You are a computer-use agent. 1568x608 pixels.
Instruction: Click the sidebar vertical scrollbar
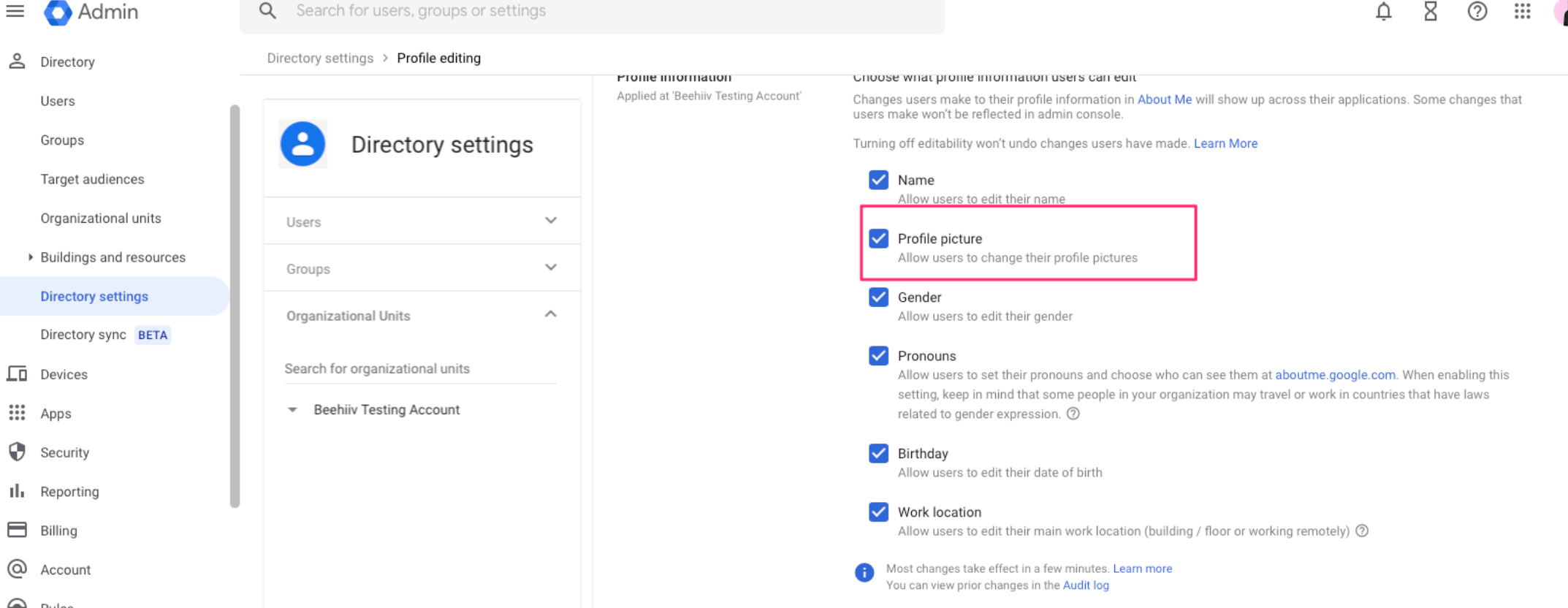pyautogui.click(x=235, y=307)
